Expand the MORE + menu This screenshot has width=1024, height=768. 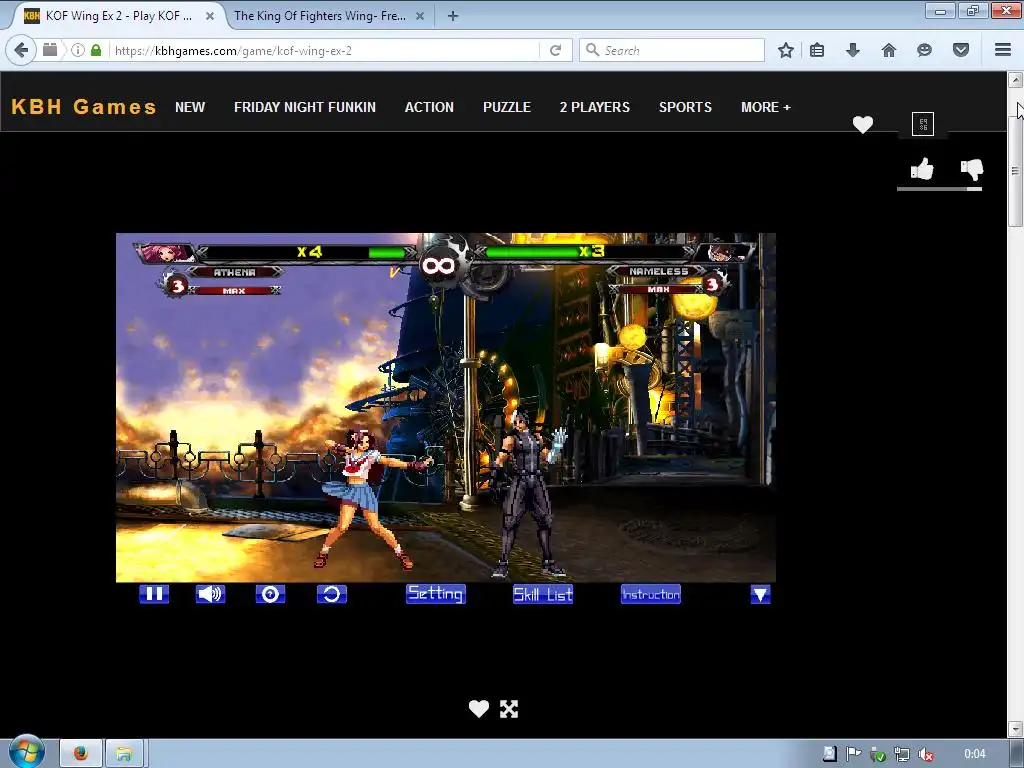[765, 107]
